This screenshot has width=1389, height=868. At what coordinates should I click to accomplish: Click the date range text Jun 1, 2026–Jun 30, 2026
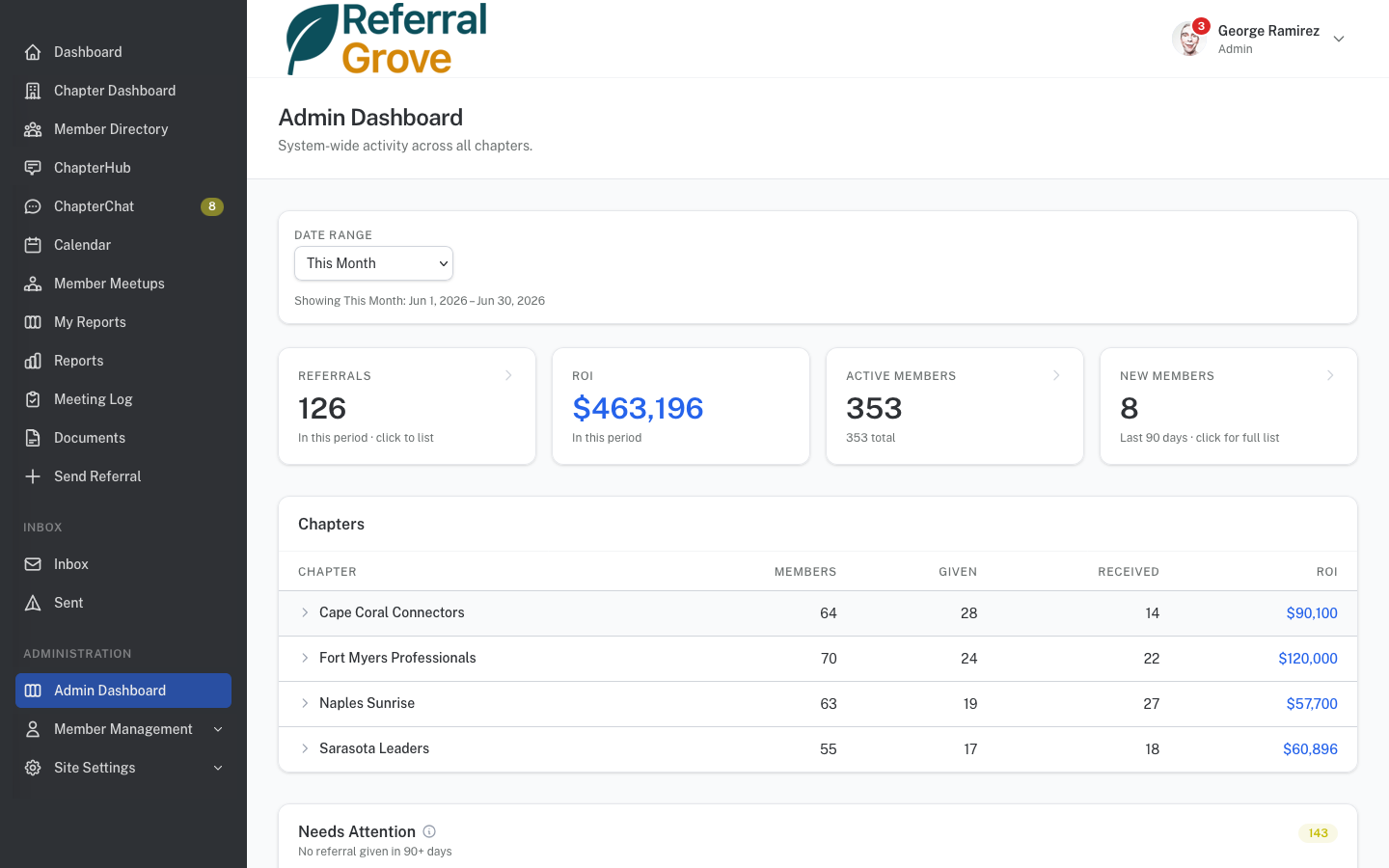pos(477,301)
